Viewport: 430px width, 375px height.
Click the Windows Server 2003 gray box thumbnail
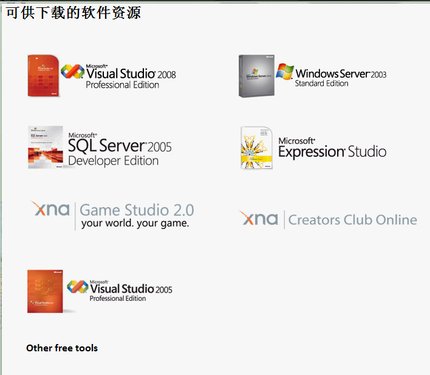pos(257,76)
